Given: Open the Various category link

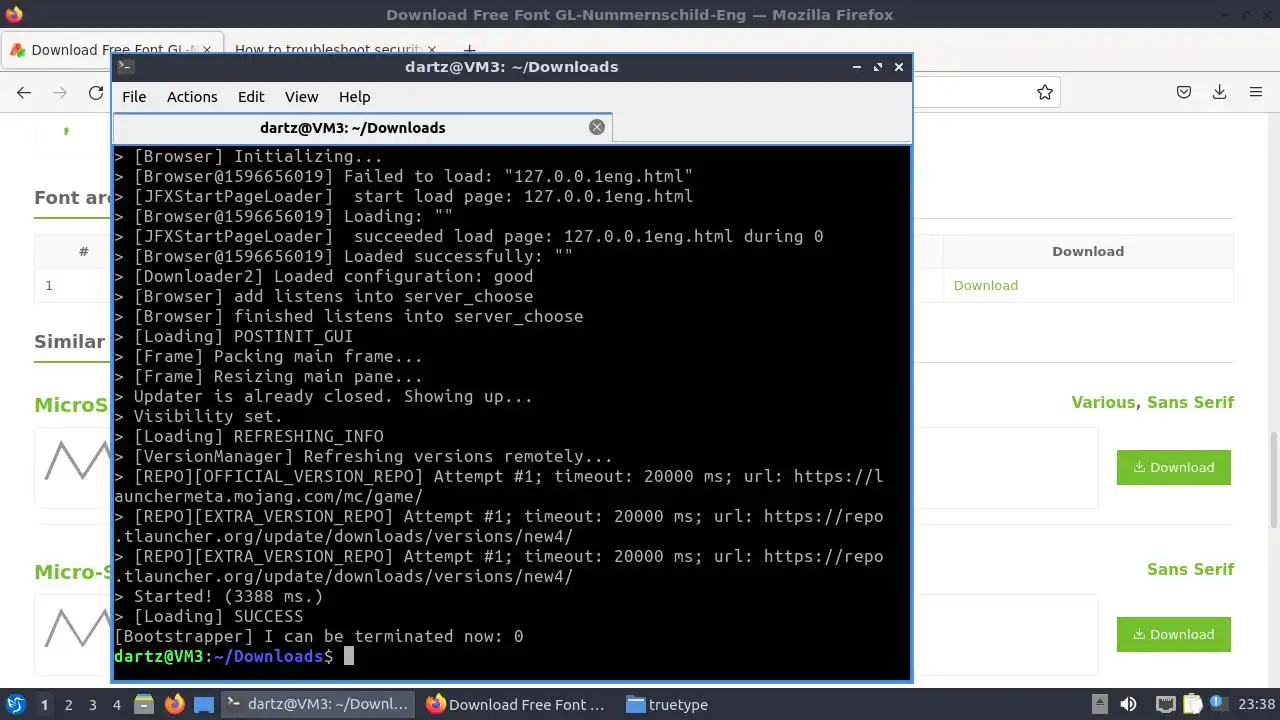Looking at the screenshot, I should [1103, 402].
